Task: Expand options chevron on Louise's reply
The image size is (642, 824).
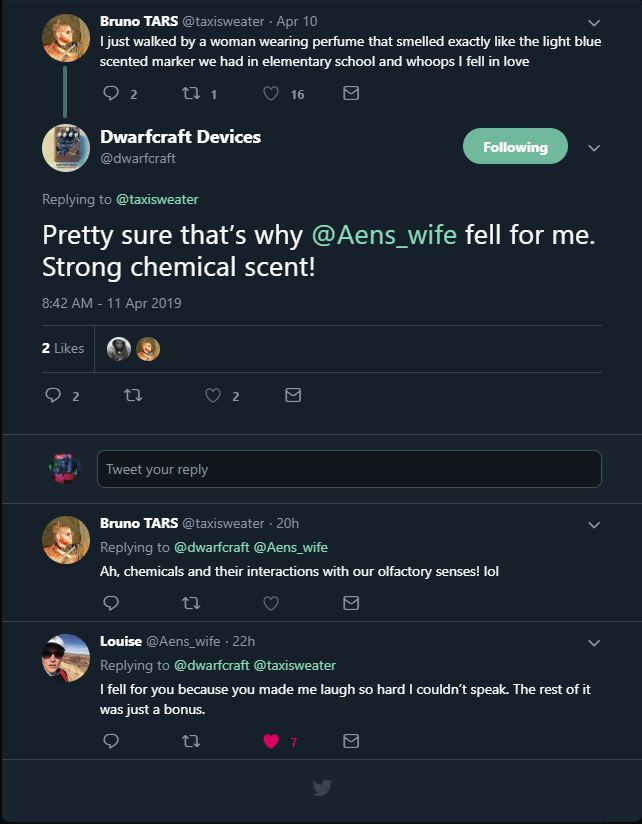Action: tap(594, 642)
